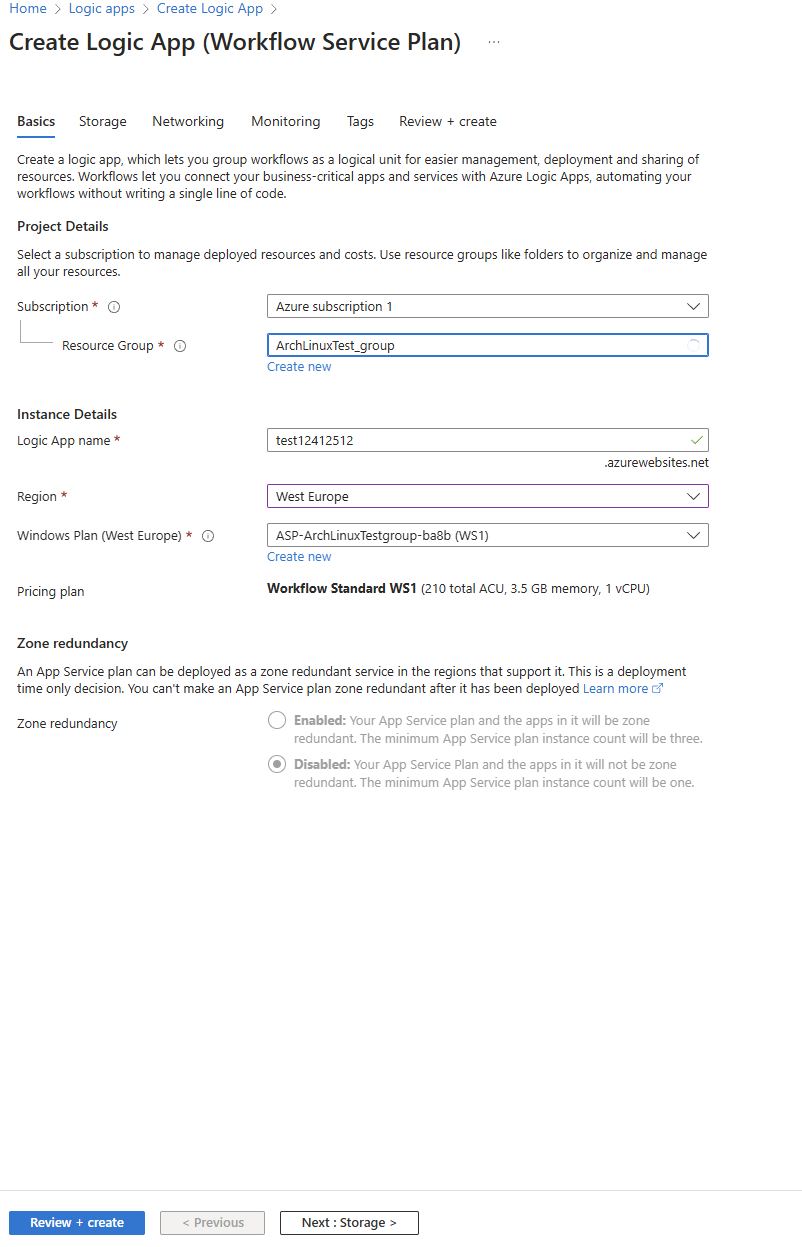
Task: Click the external link icon after Learn more
Action: (658, 689)
